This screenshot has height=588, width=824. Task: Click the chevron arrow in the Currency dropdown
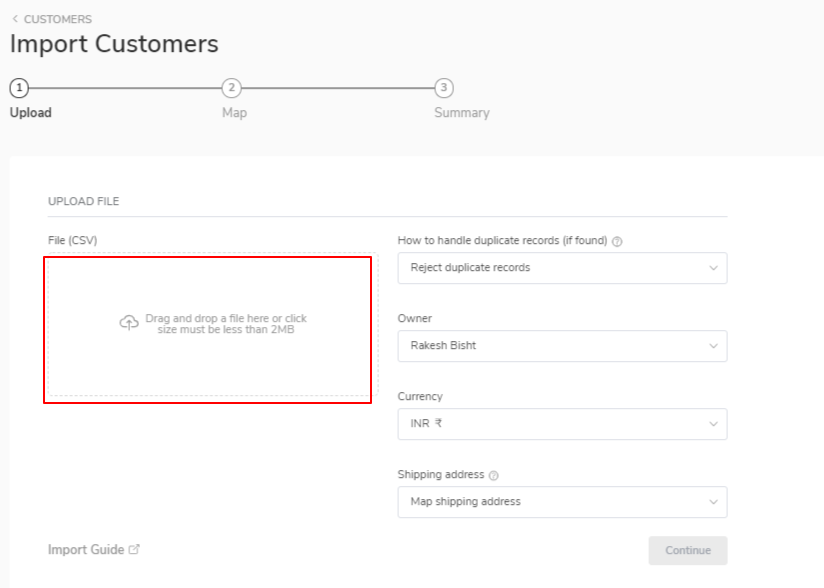(x=713, y=424)
